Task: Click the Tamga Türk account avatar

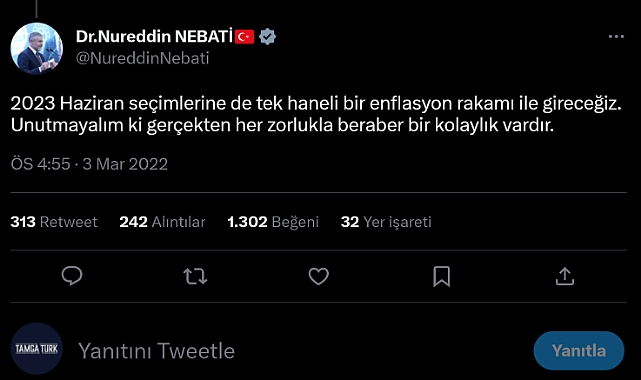Action: pyautogui.click(x=36, y=349)
